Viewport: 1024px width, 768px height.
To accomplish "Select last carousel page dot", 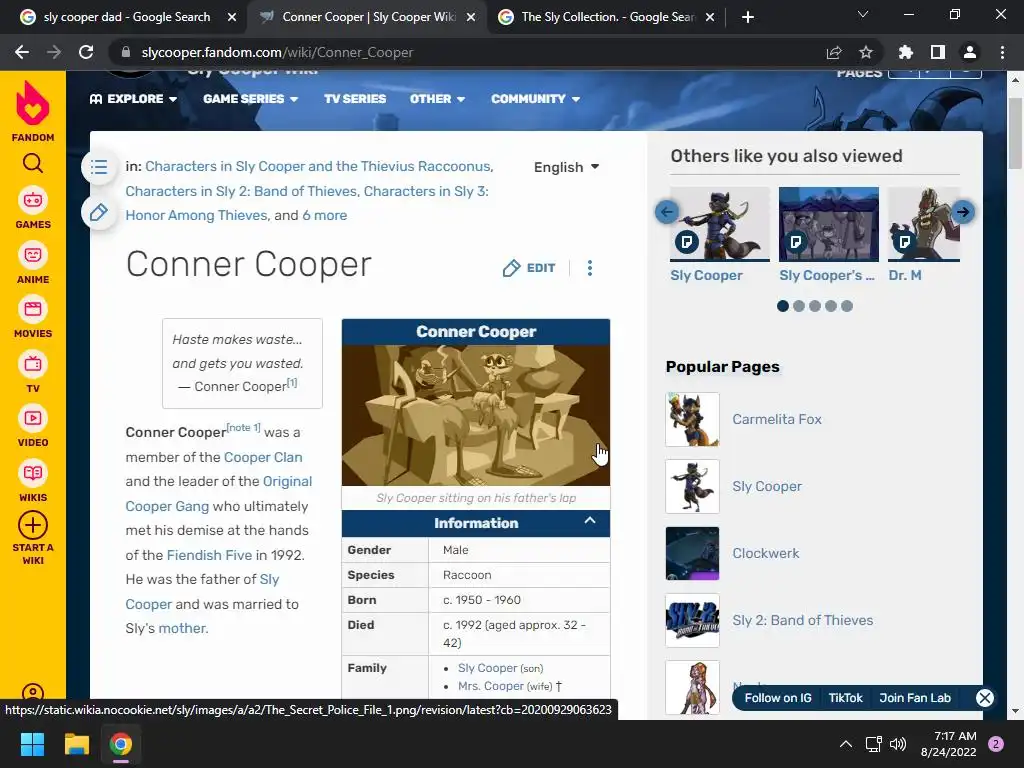I will pos(847,306).
